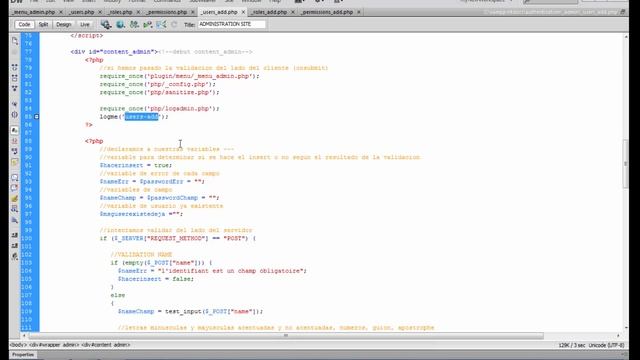This screenshot has height=360, width=640.
Task: Click the Title field ADMINISTRATION SITE
Action: [231, 24]
